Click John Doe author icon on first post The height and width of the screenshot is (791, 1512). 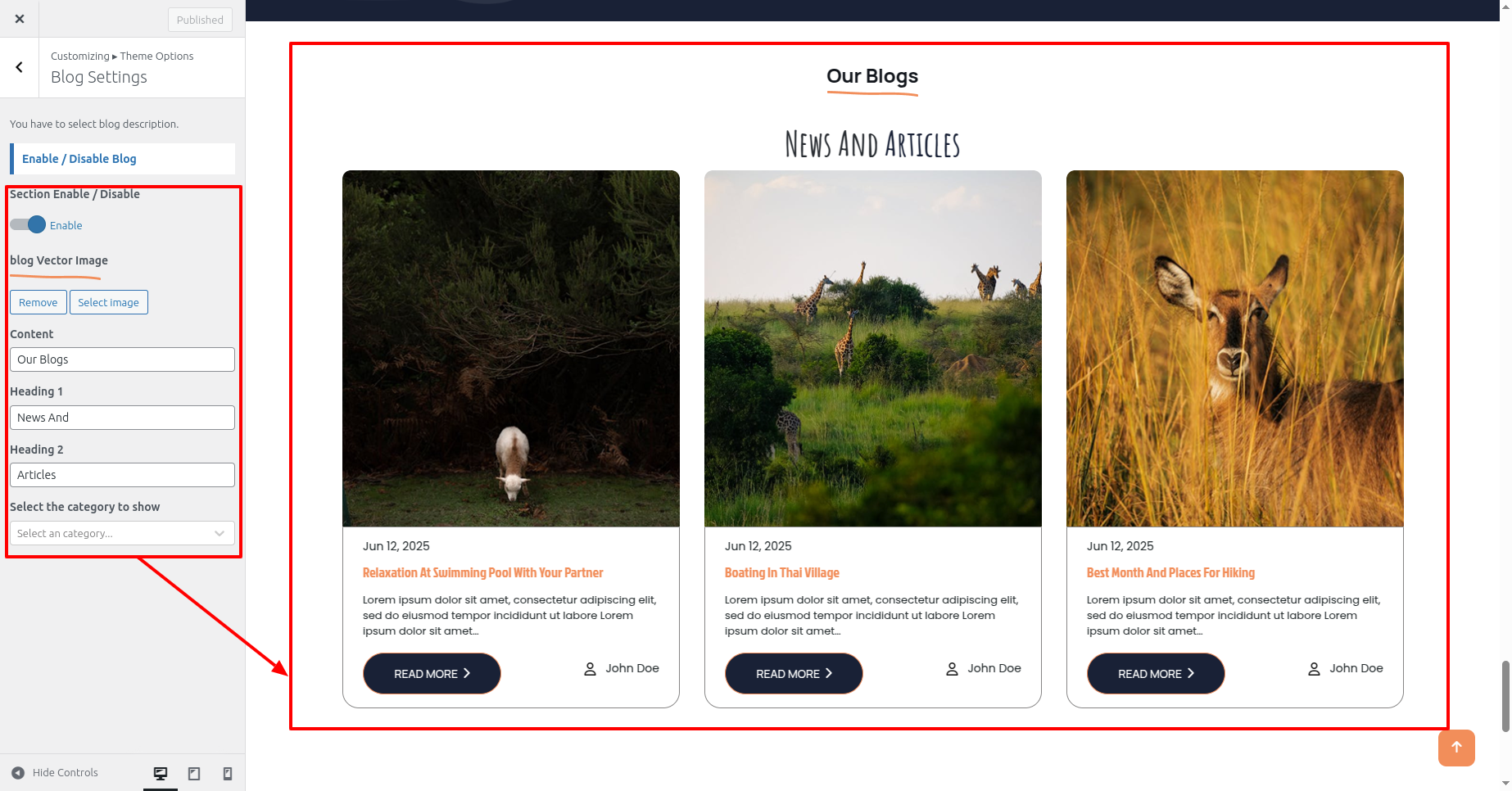(590, 669)
